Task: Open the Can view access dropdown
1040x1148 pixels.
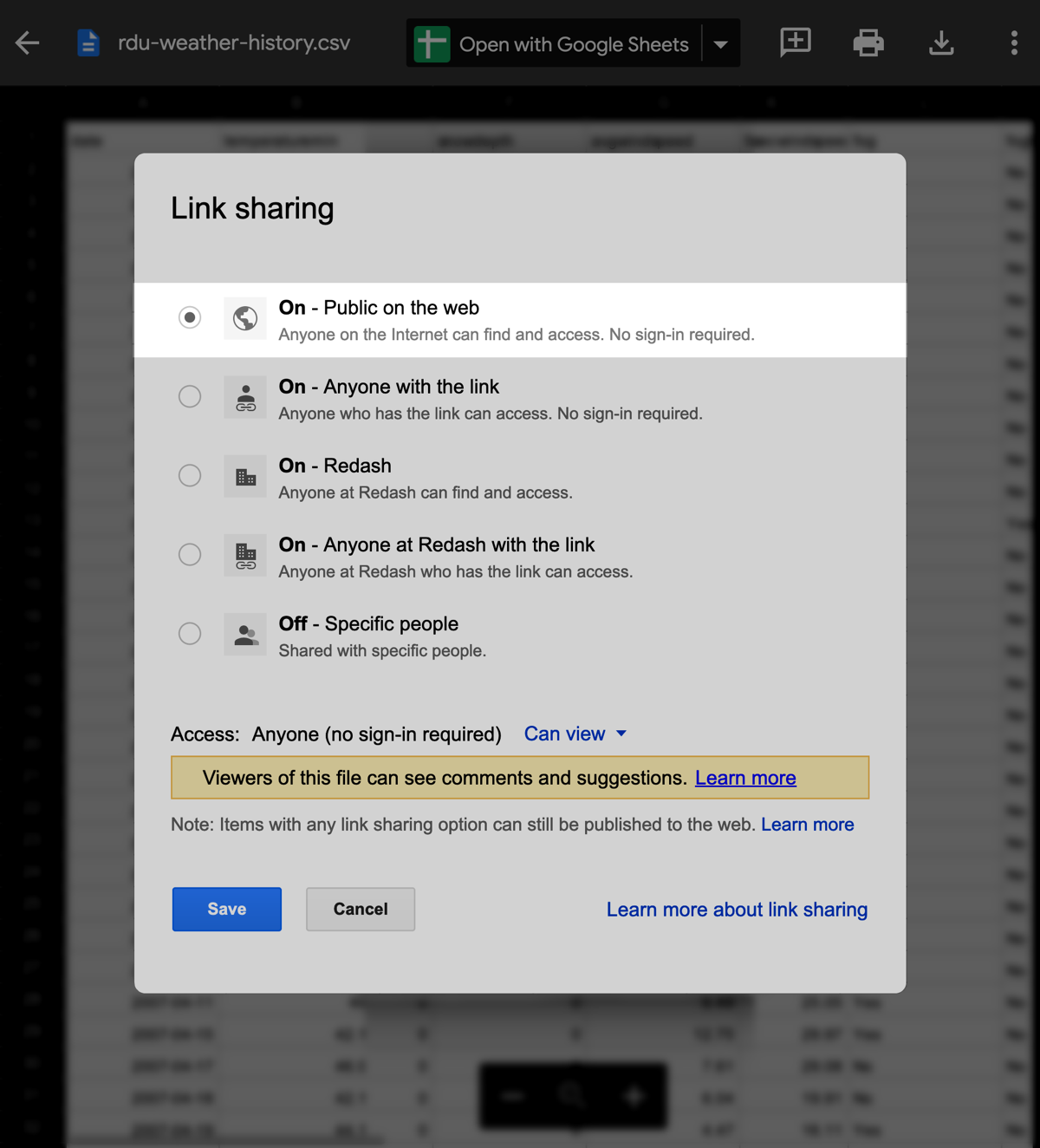Action: tap(575, 734)
